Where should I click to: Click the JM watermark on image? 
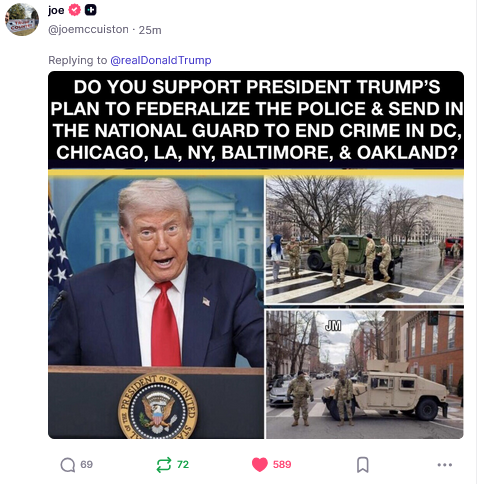(333, 326)
